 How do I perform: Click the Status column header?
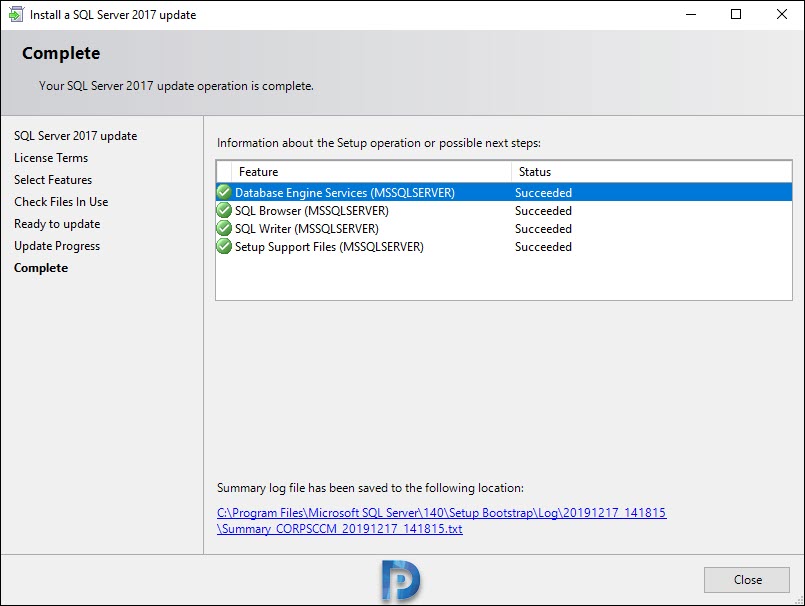coord(651,172)
